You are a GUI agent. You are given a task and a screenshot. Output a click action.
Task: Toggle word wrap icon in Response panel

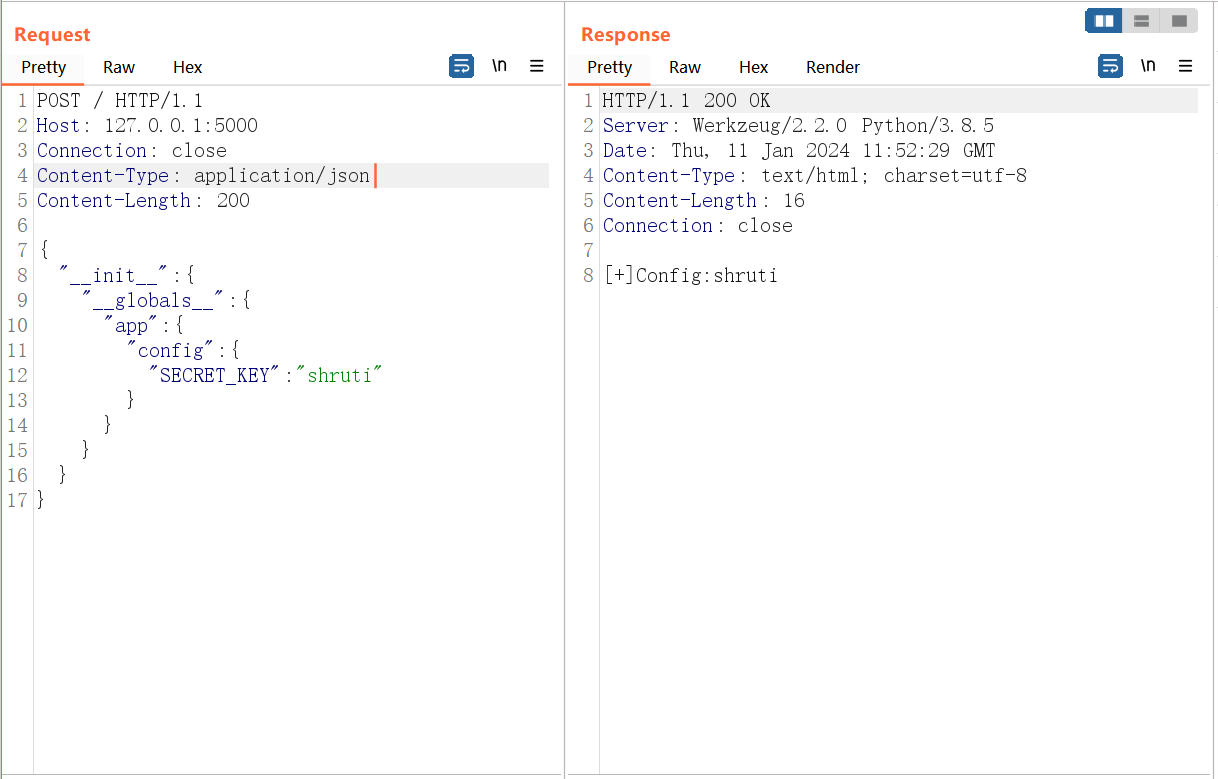coord(1110,66)
